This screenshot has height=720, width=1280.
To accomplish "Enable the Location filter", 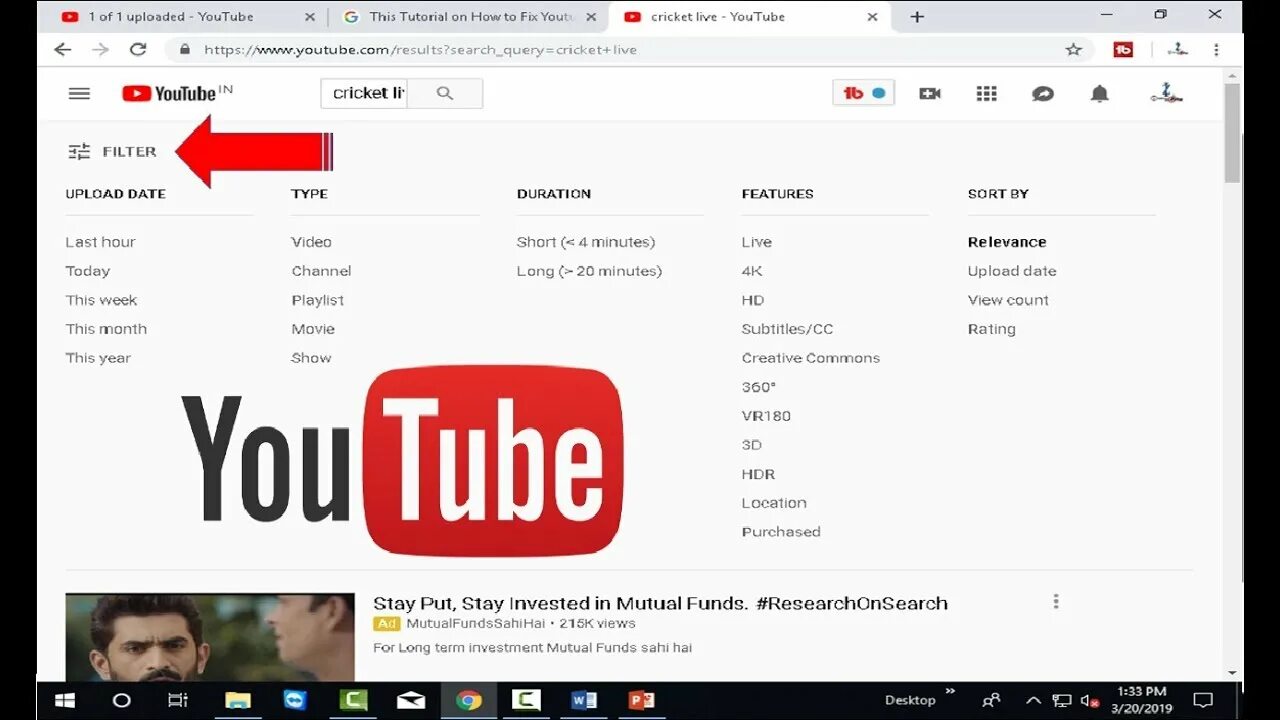I will click(774, 503).
